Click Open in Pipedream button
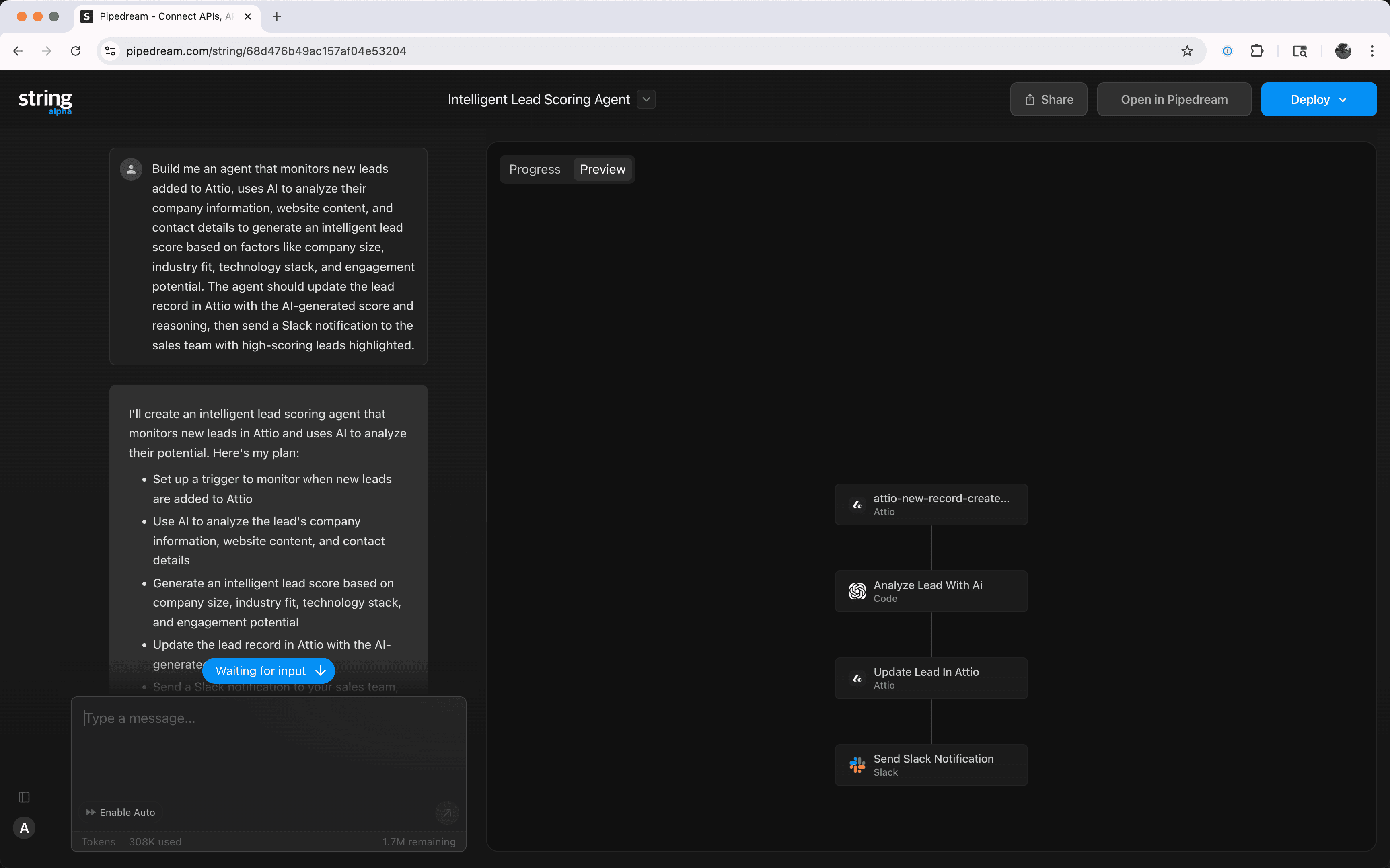The width and height of the screenshot is (1390, 868). click(1174, 99)
